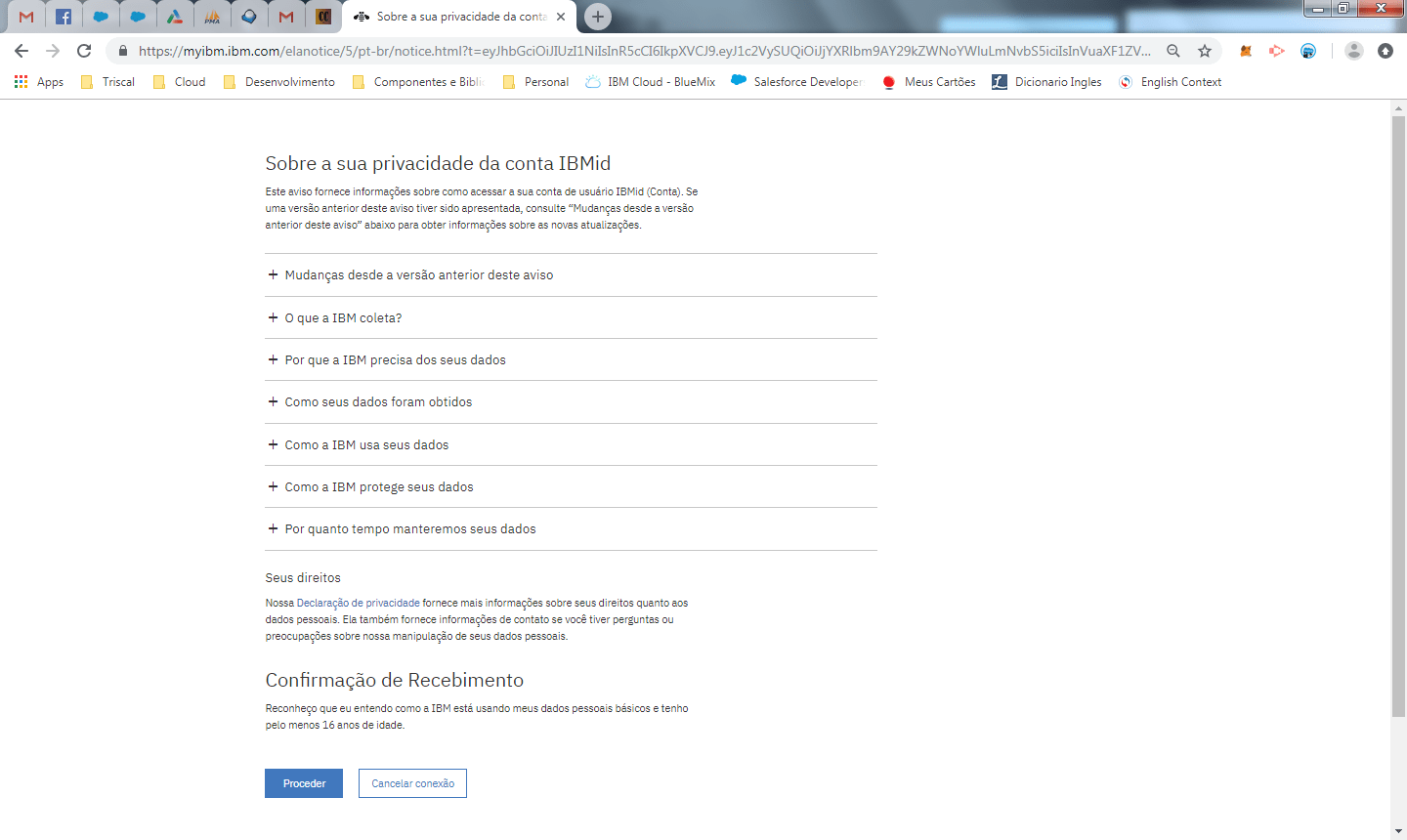Open the Meus Cartões bookmark

(929, 82)
